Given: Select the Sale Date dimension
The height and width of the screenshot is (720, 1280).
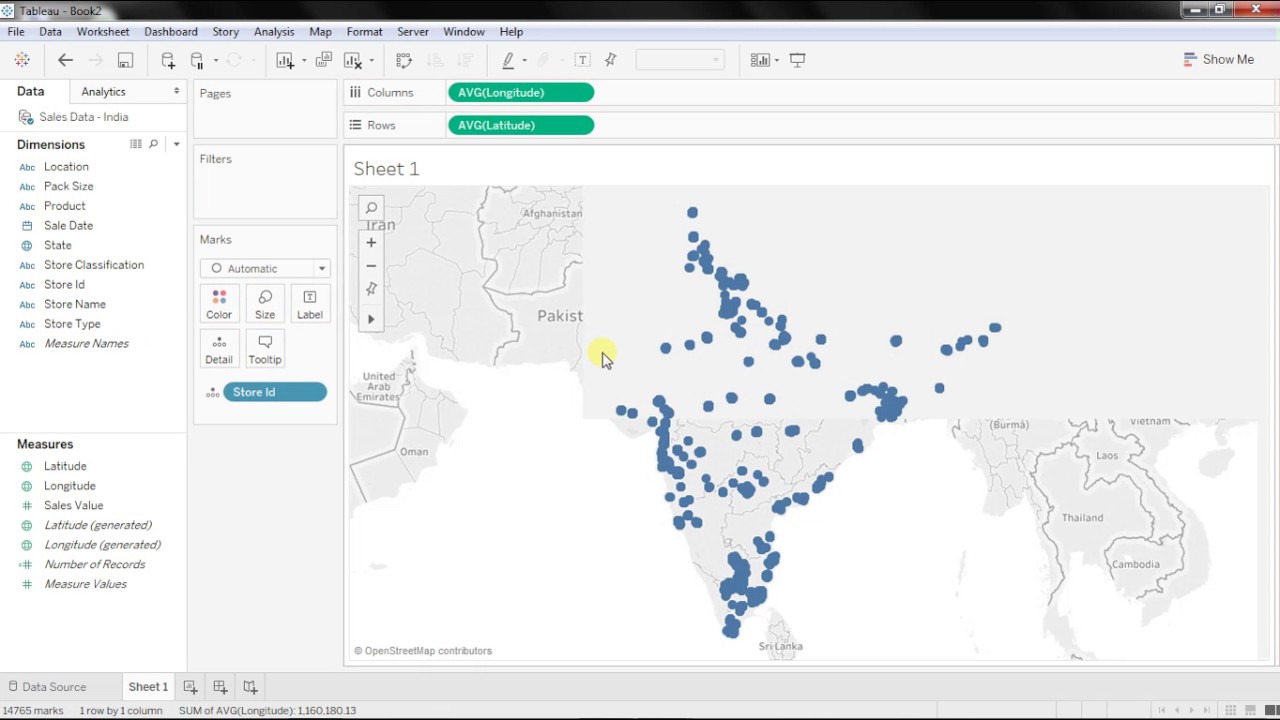Looking at the screenshot, I should click(68, 226).
